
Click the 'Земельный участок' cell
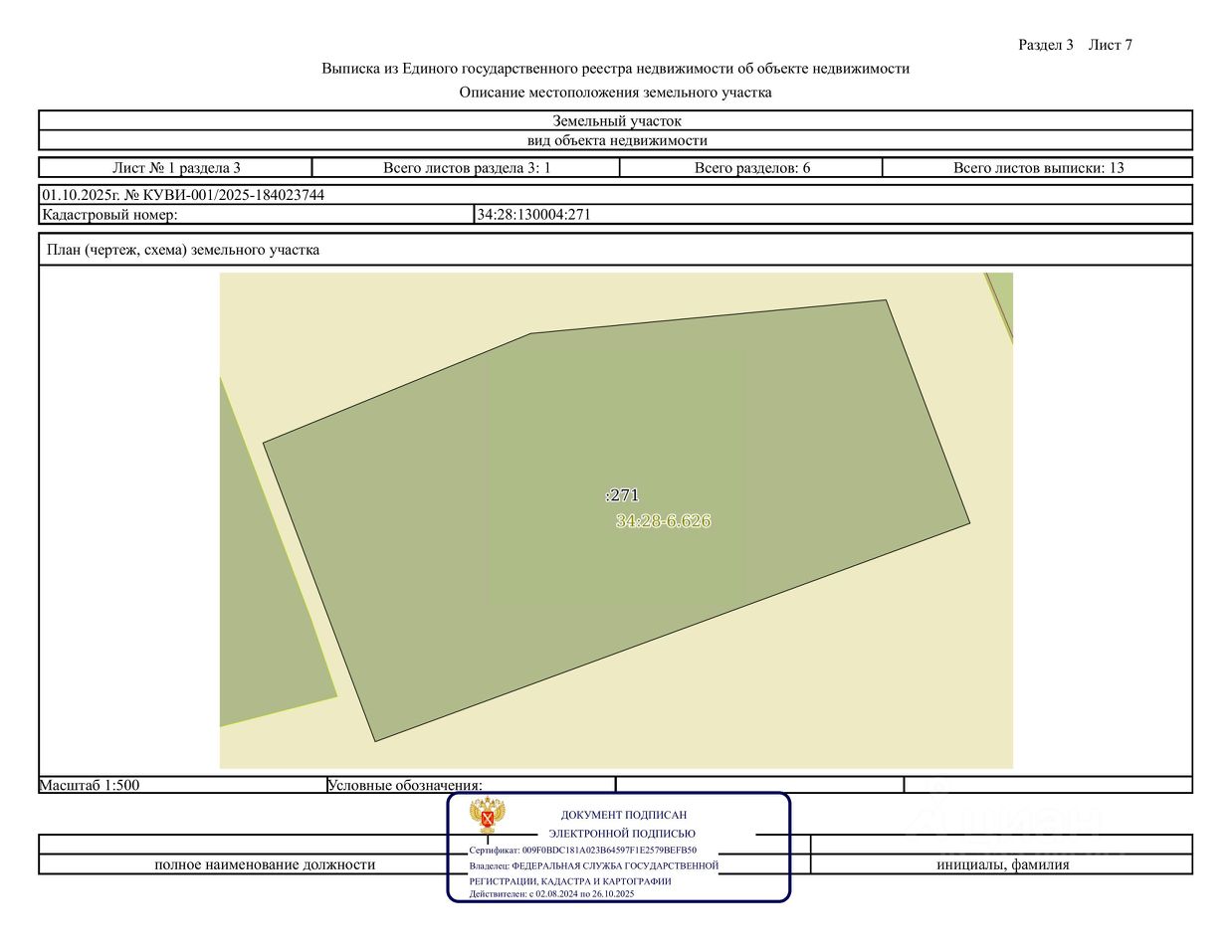tap(616, 120)
